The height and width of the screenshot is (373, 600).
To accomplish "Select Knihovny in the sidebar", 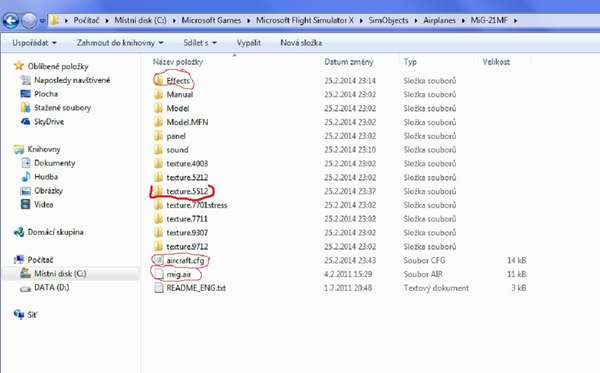I will [x=44, y=149].
